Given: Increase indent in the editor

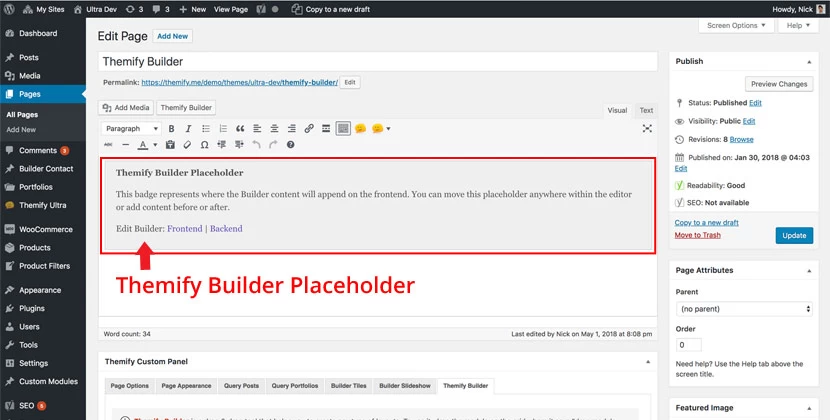Looking at the screenshot, I should click(x=239, y=145).
